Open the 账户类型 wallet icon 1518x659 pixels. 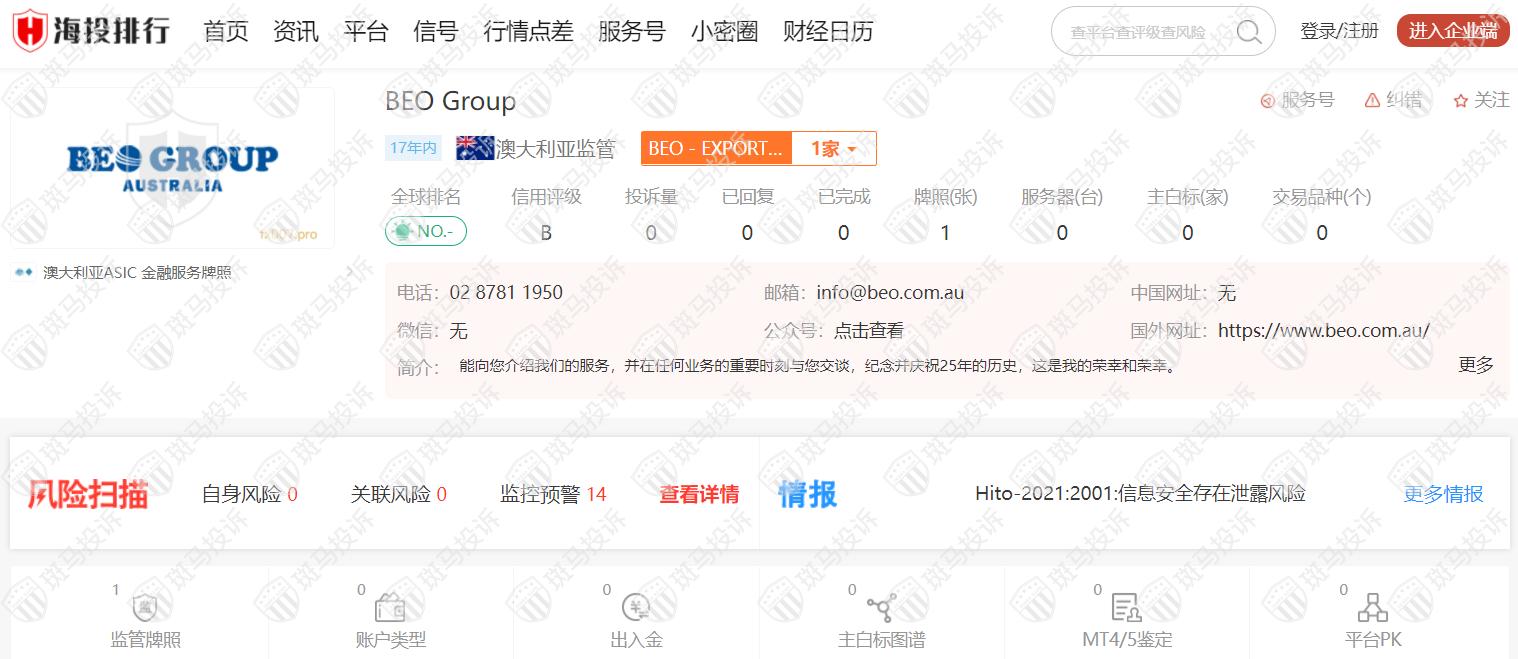[390, 607]
